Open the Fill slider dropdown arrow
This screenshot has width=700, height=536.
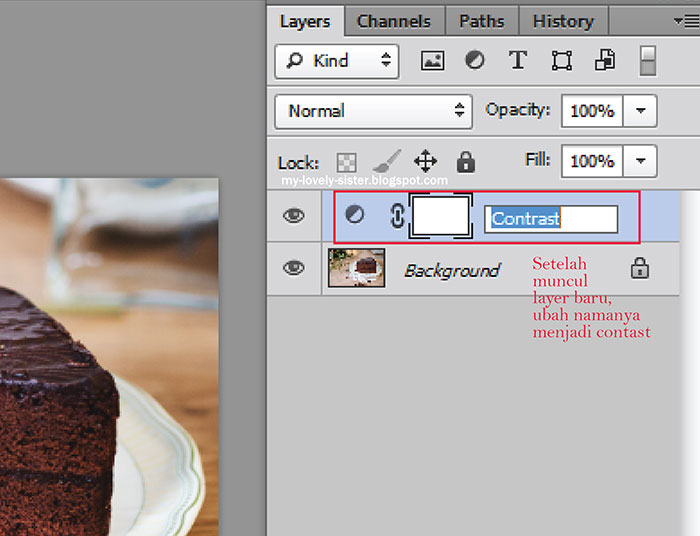point(640,161)
